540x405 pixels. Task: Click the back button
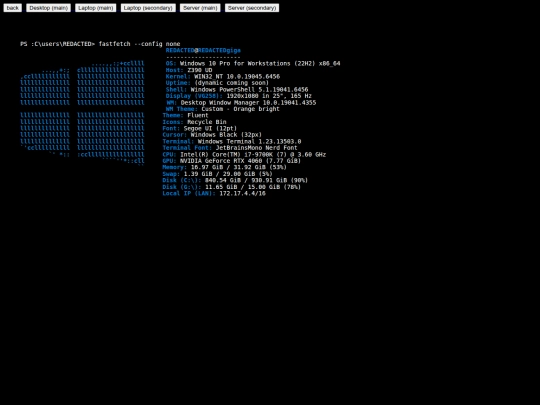tap(13, 8)
